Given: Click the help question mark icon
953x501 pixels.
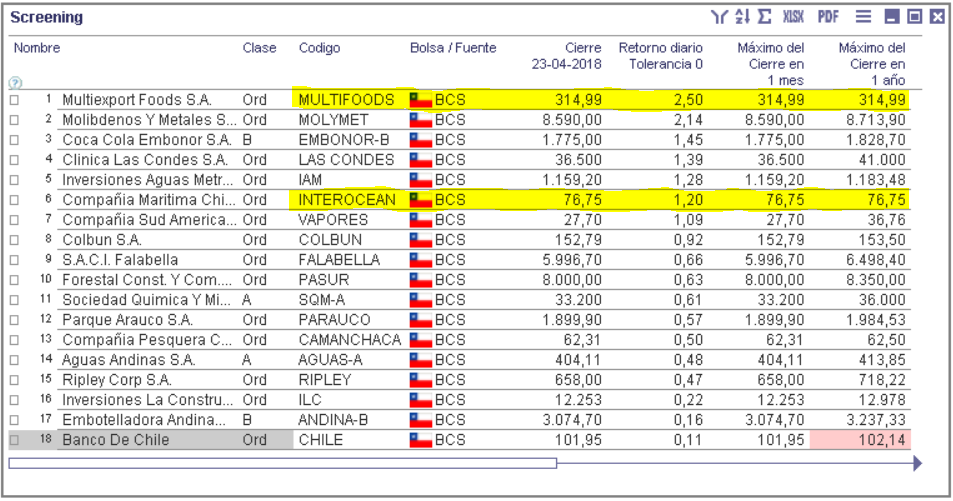Looking at the screenshot, I should (x=15, y=83).
